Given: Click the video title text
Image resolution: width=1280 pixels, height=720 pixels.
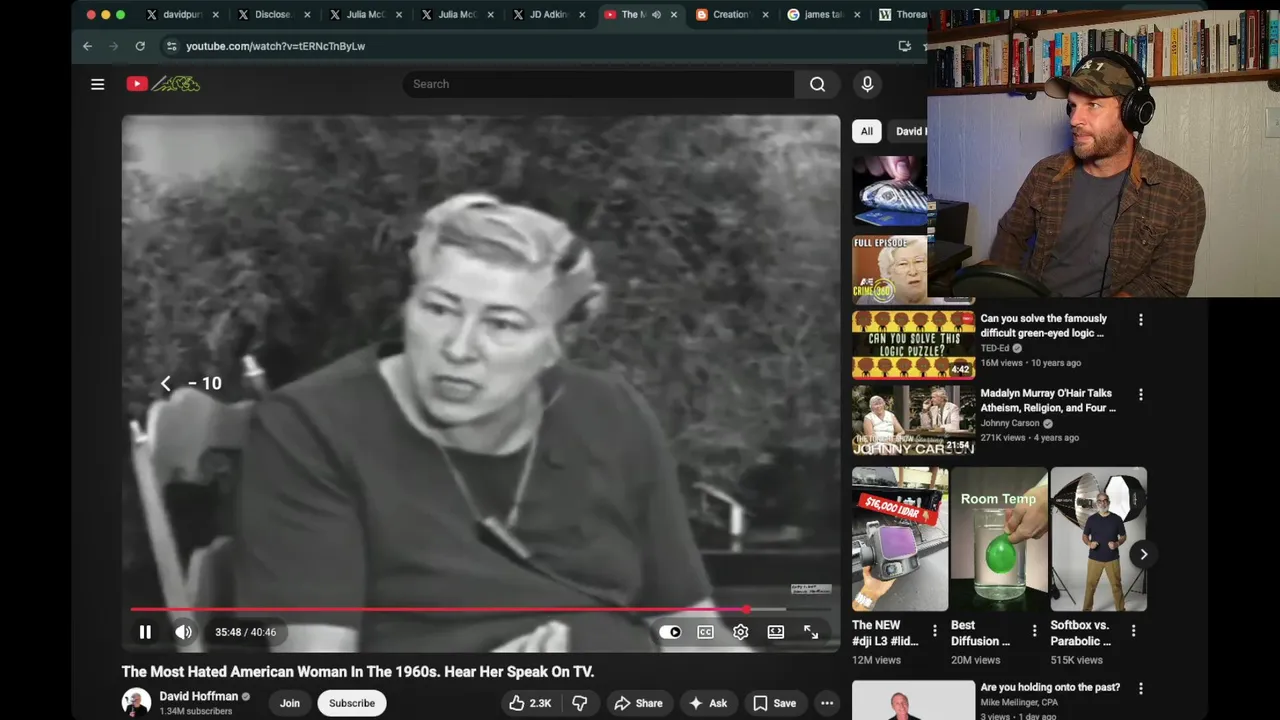Looking at the screenshot, I should pos(358,672).
